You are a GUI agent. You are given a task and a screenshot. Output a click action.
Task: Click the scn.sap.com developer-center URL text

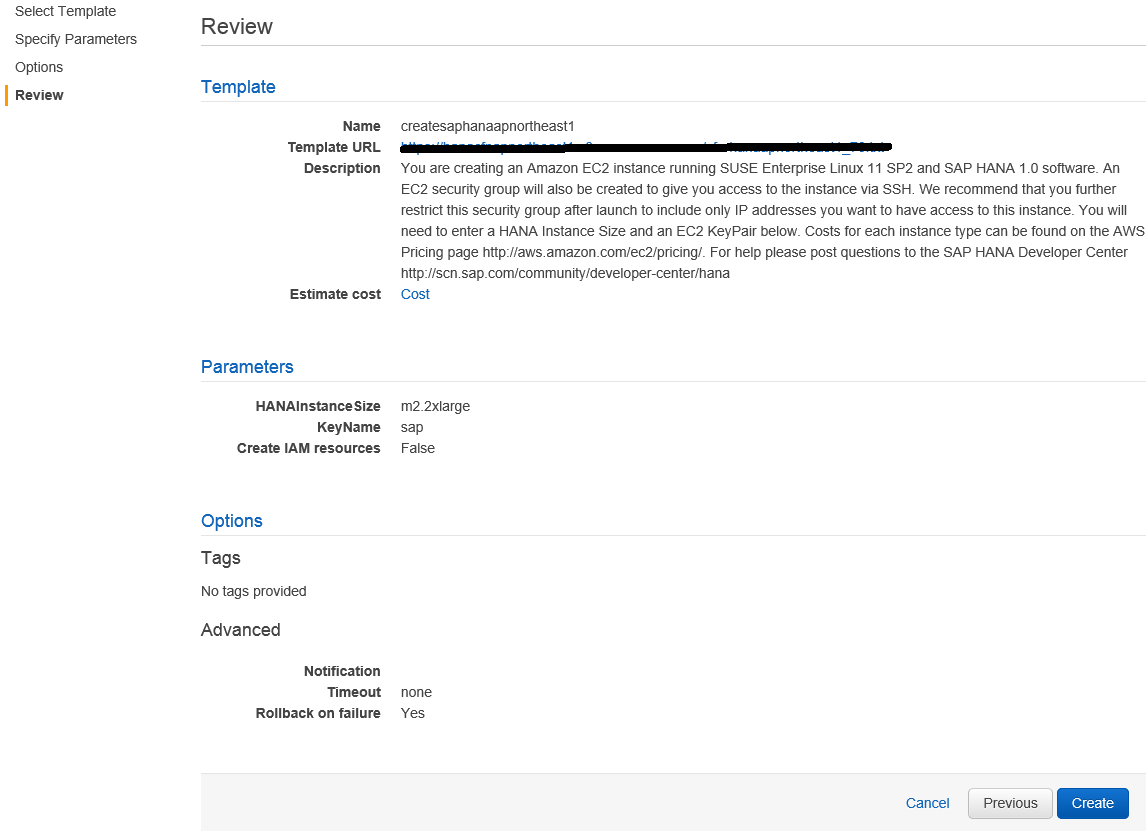click(565, 273)
